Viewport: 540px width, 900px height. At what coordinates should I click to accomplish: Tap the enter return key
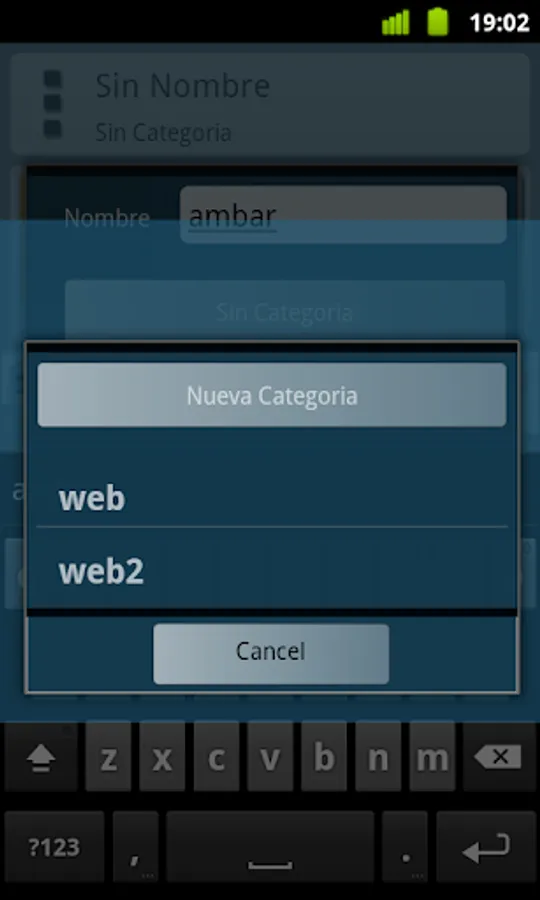(x=486, y=848)
